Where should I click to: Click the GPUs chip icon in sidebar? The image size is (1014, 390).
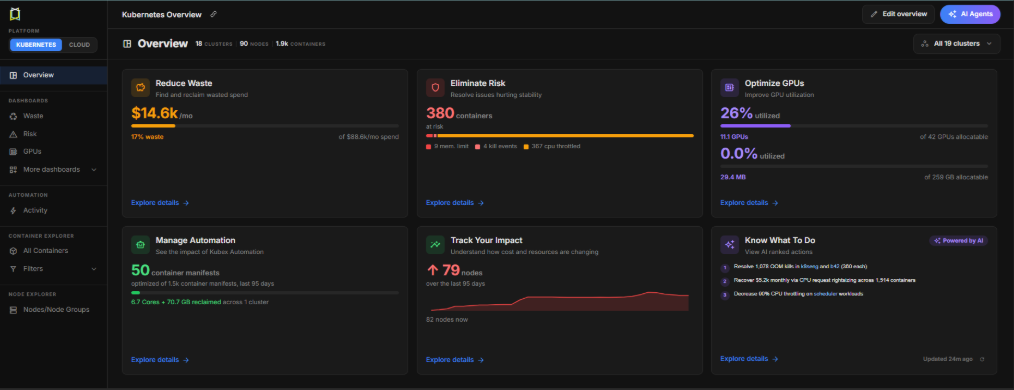[14, 151]
